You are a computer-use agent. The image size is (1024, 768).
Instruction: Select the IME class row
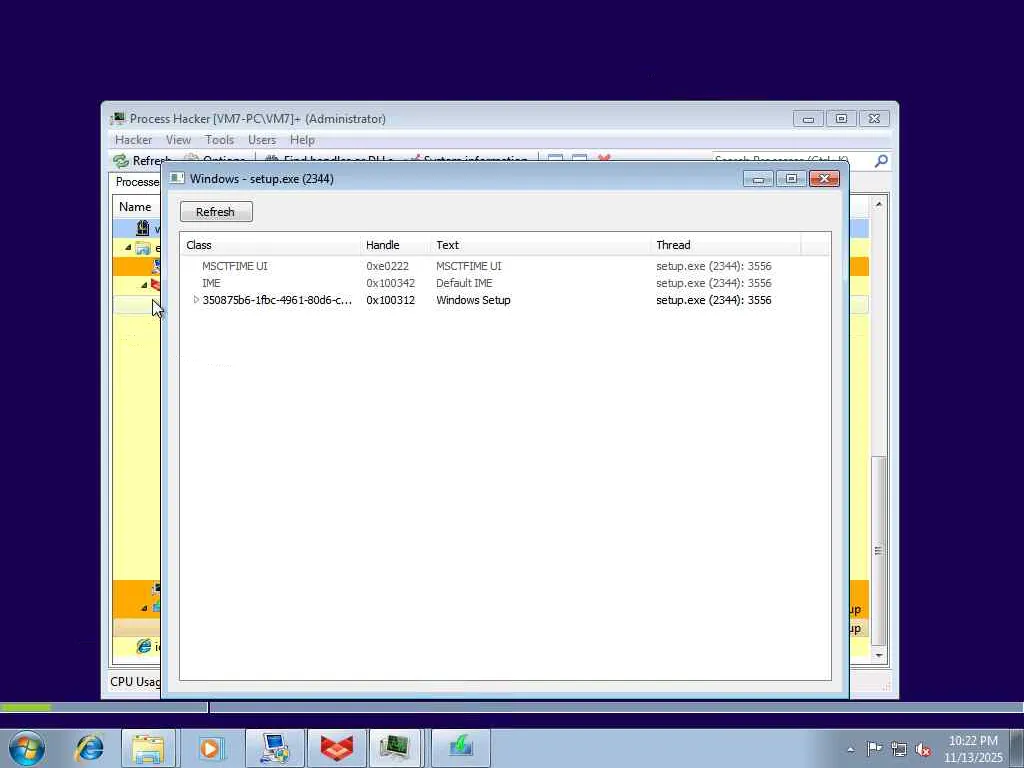211,283
